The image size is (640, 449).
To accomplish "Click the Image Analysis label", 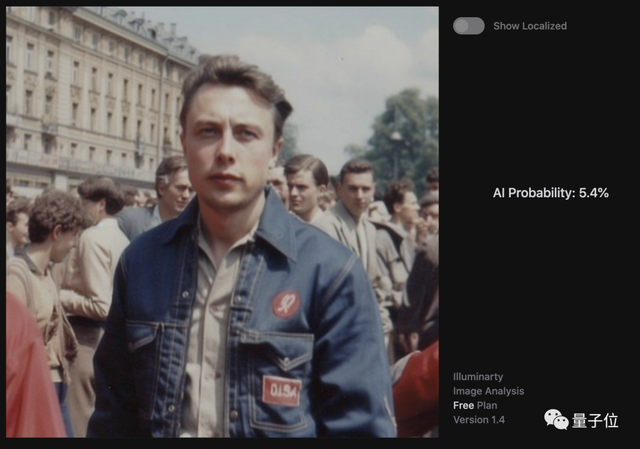I will point(488,391).
